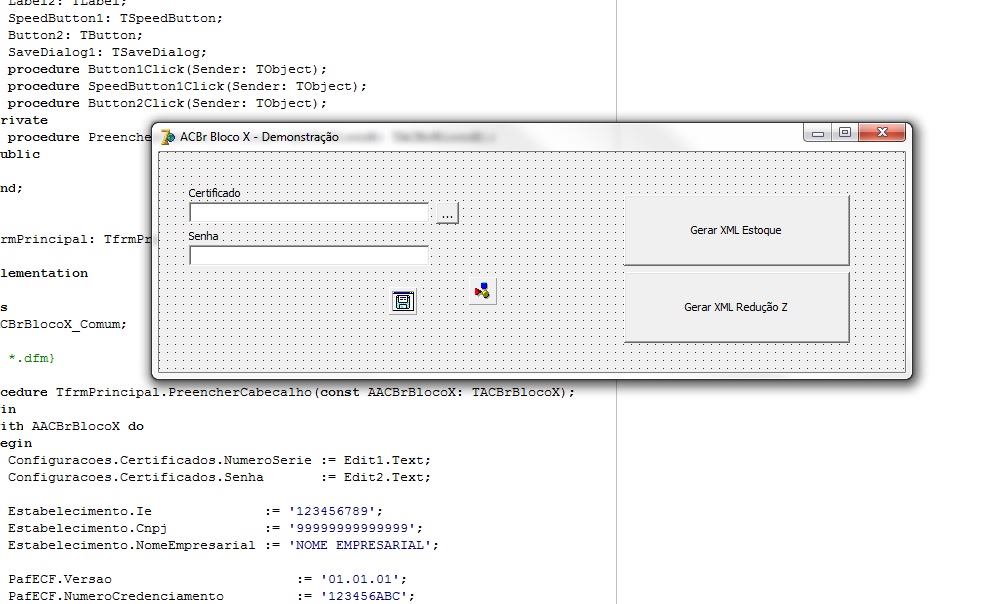Click the Delphi icon in form title bar
This screenshot has height=604, width=1003.
(168, 137)
